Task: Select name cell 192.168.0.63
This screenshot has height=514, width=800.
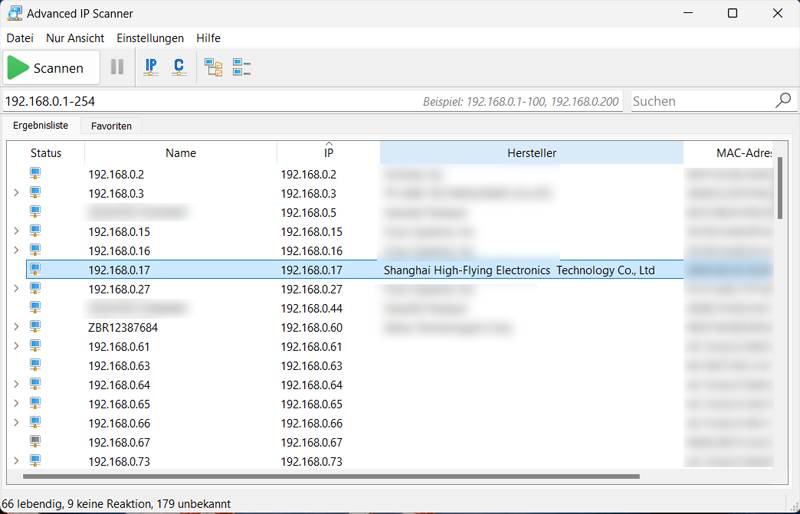Action: pyautogui.click(x=119, y=366)
